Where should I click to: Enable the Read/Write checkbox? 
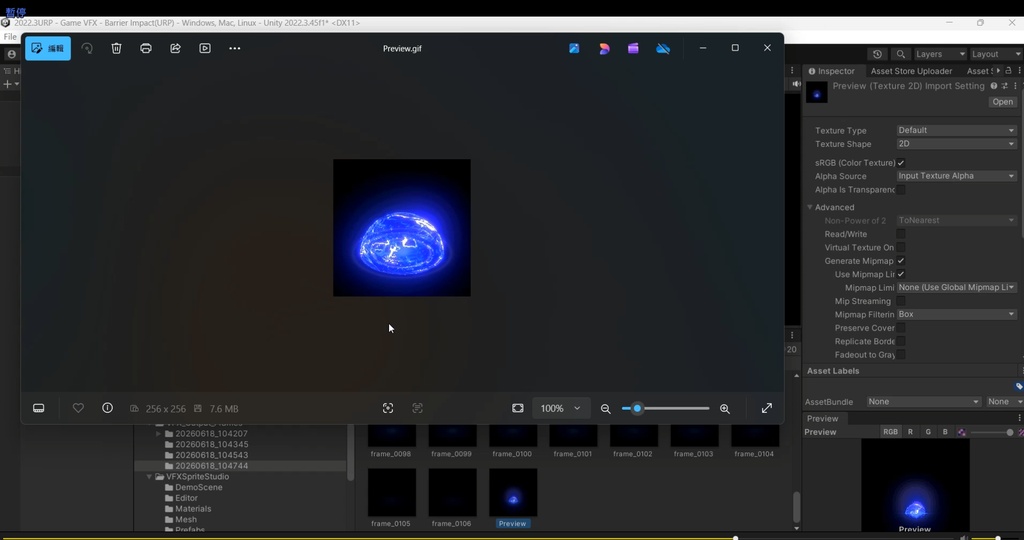(x=901, y=234)
